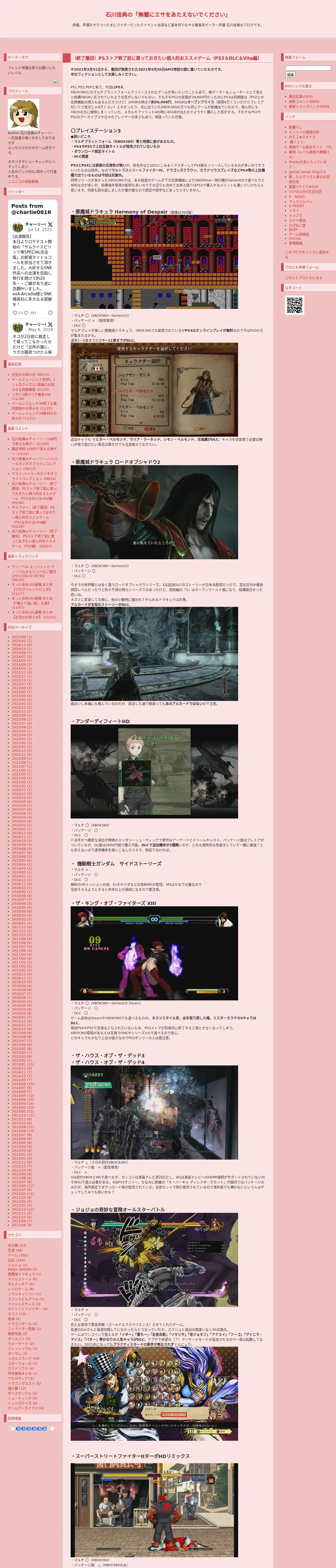Open category NINJA GAIDEN (1)
This screenshot has height=1568, width=336.
point(23,1270)
